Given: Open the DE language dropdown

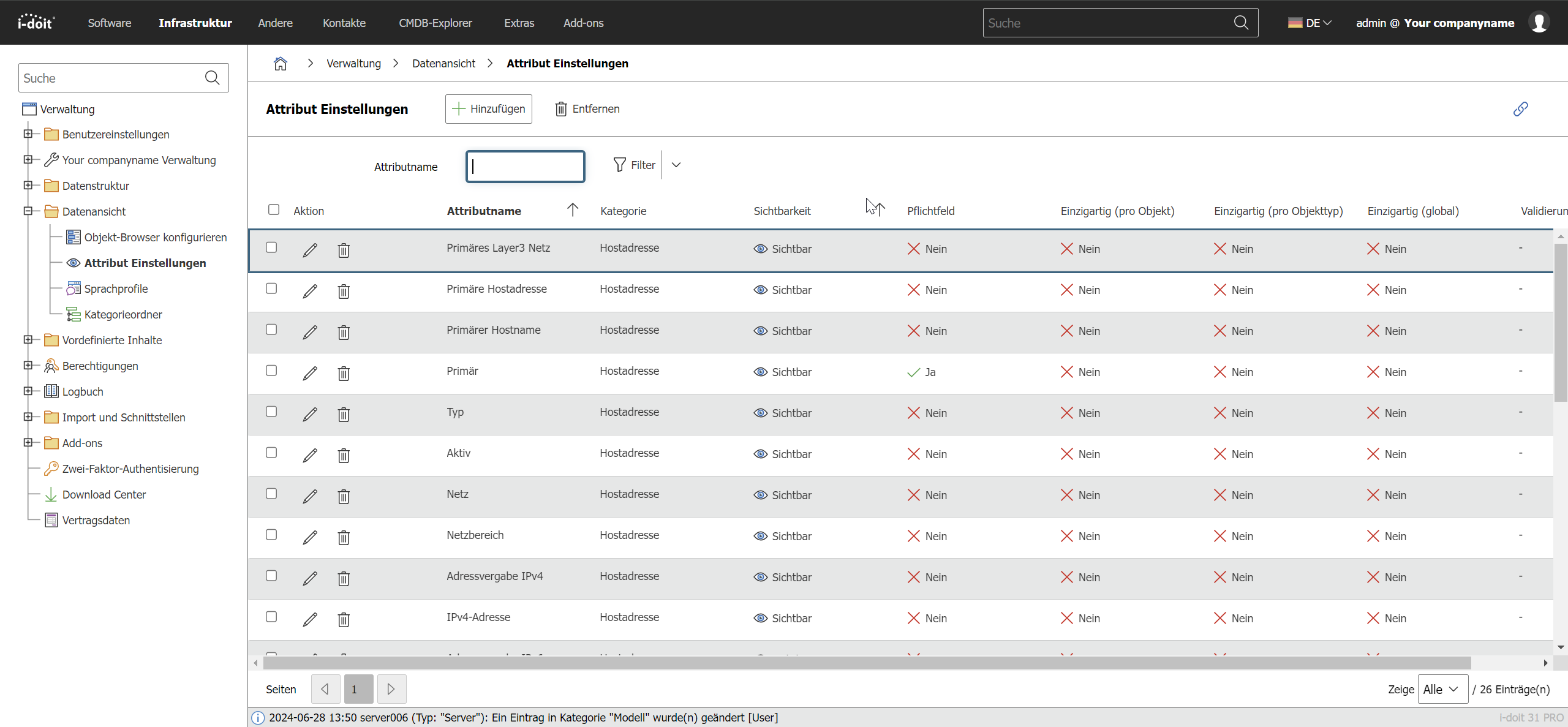Looking at the screenshot, I should click(1310, 23).
